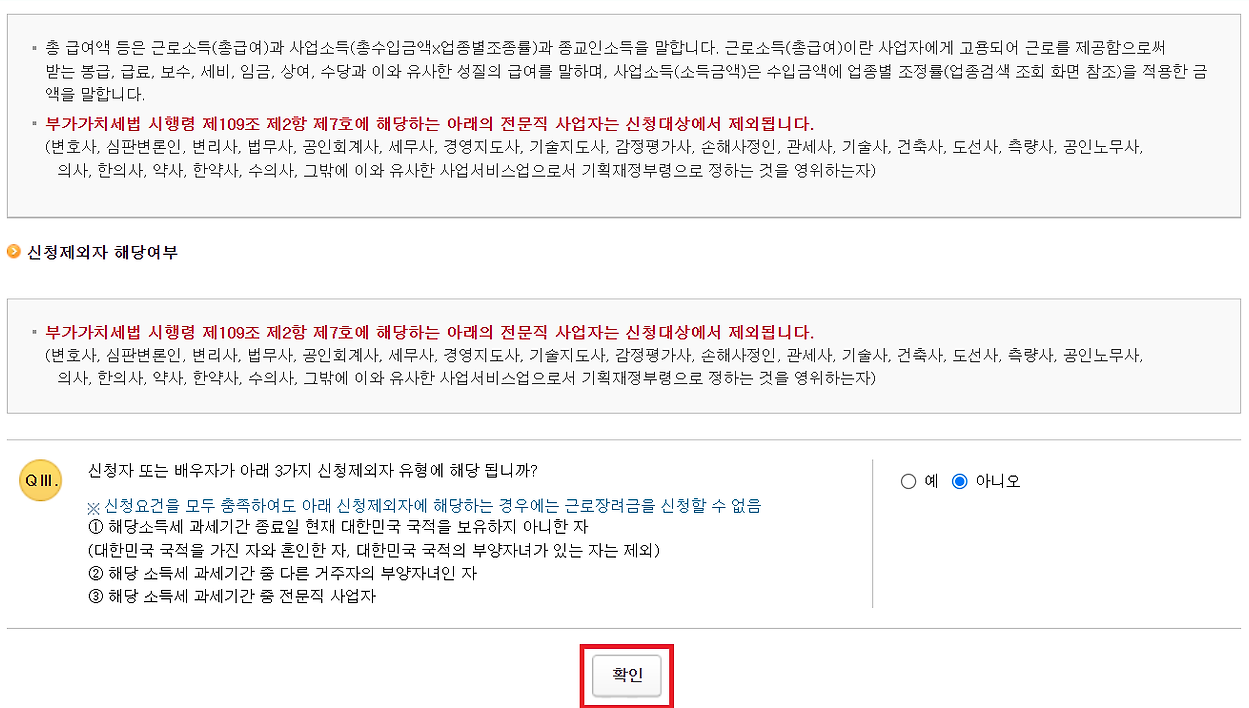
Task: Click the 확인 confirmation button
Action: (x=627, y=675)
